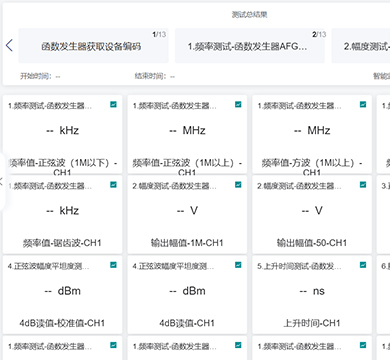Screen dimensions: 390x360
Task: Click label 频率值-正弦波(1M以上)-CH1
Action: [x=187, y=167]
